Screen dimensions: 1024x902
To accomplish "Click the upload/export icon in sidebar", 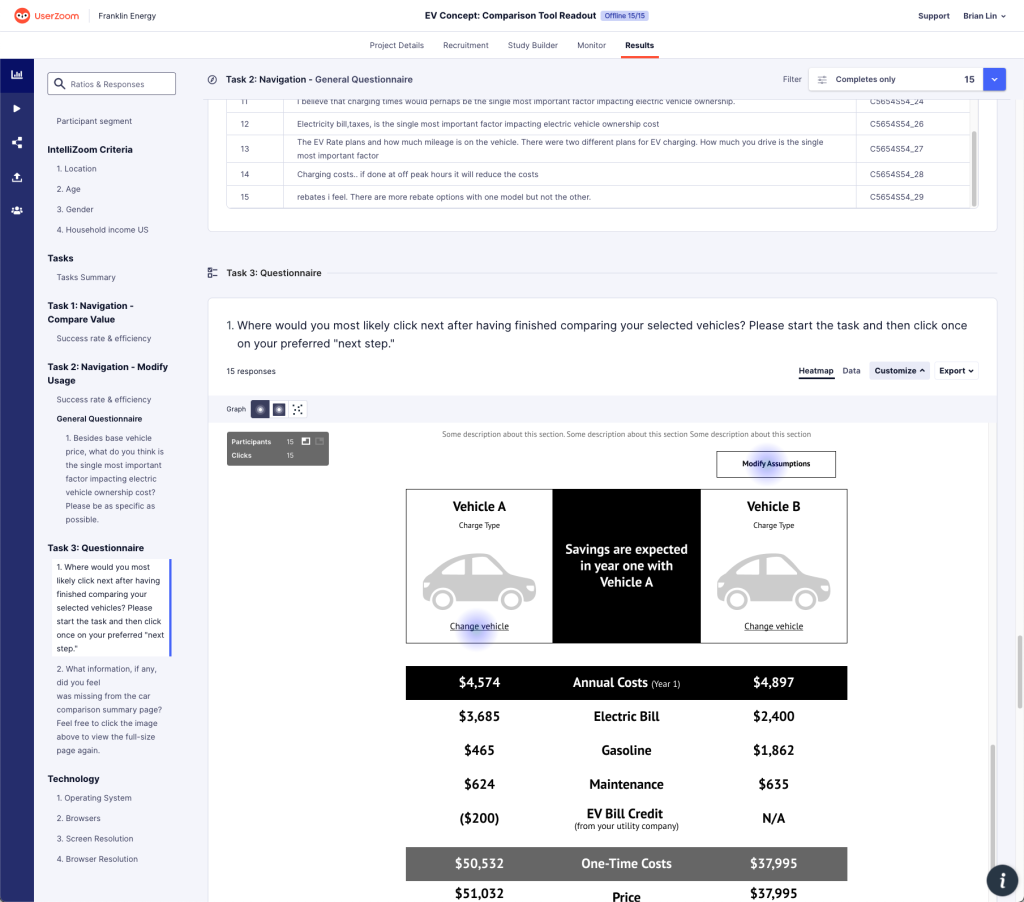I will click(x=17, y=177).
